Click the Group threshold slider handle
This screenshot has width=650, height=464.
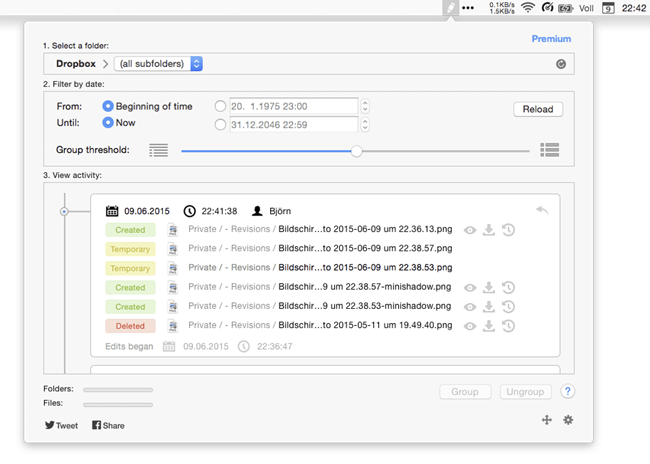click(357, 151)
